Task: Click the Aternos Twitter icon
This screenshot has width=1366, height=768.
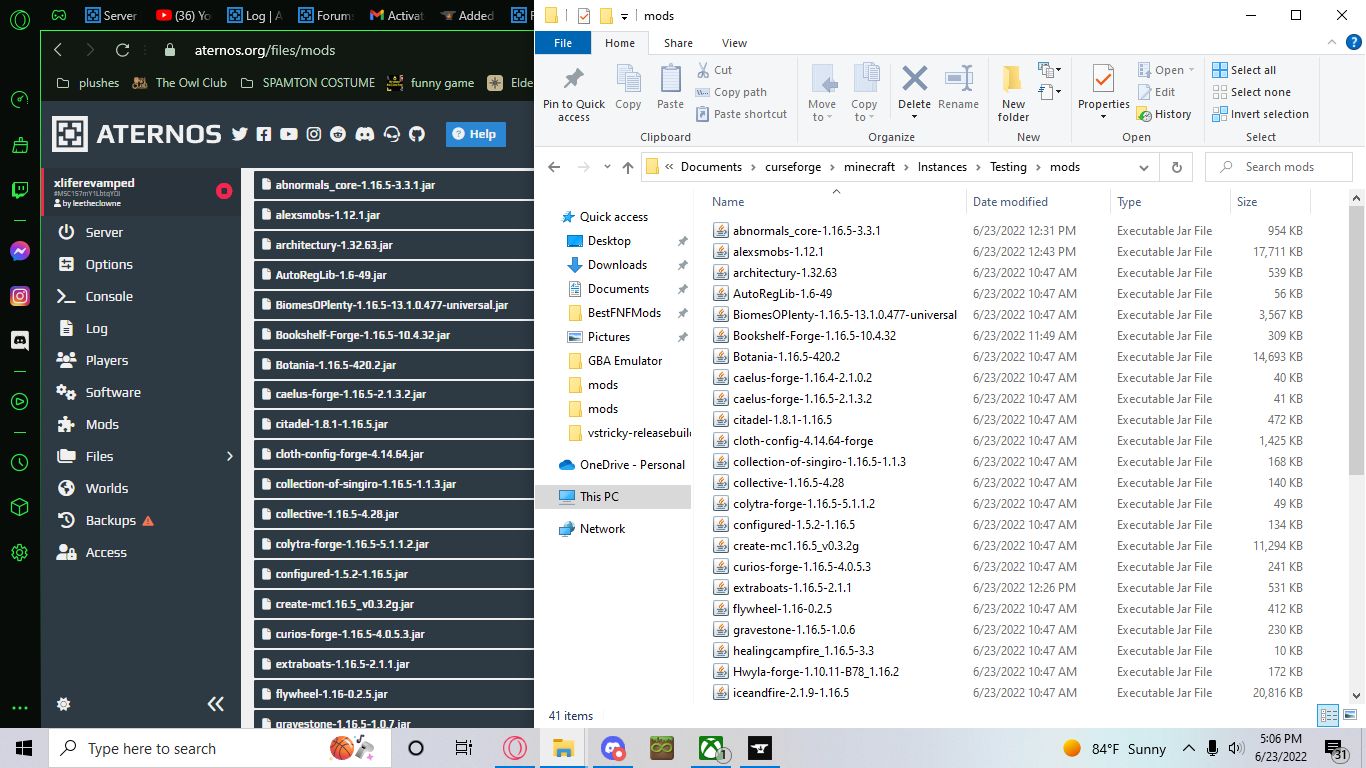Action: (239, 134)
